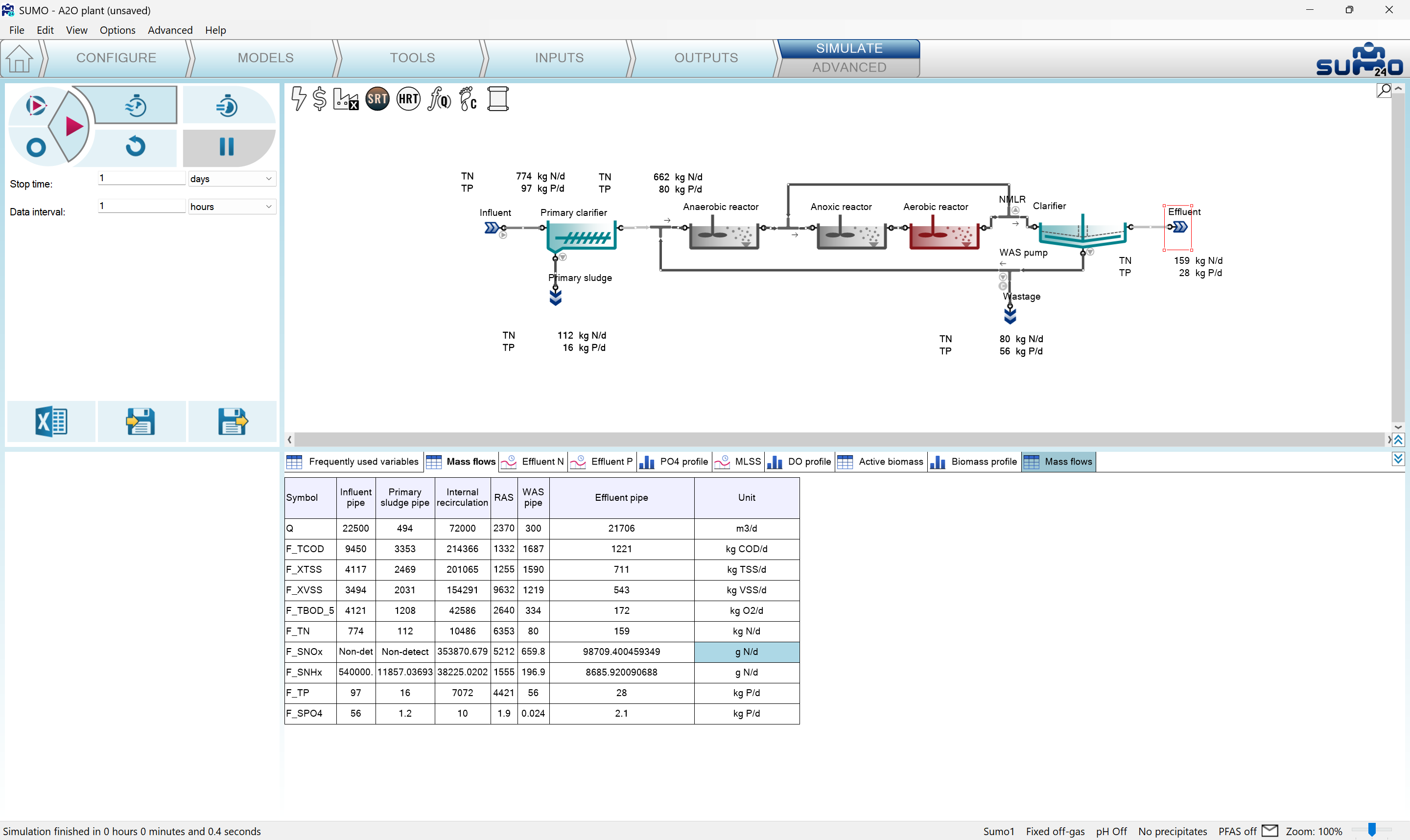Select steady-state wave stopwatch mode
1410x840 pixels.
point(135,106)
